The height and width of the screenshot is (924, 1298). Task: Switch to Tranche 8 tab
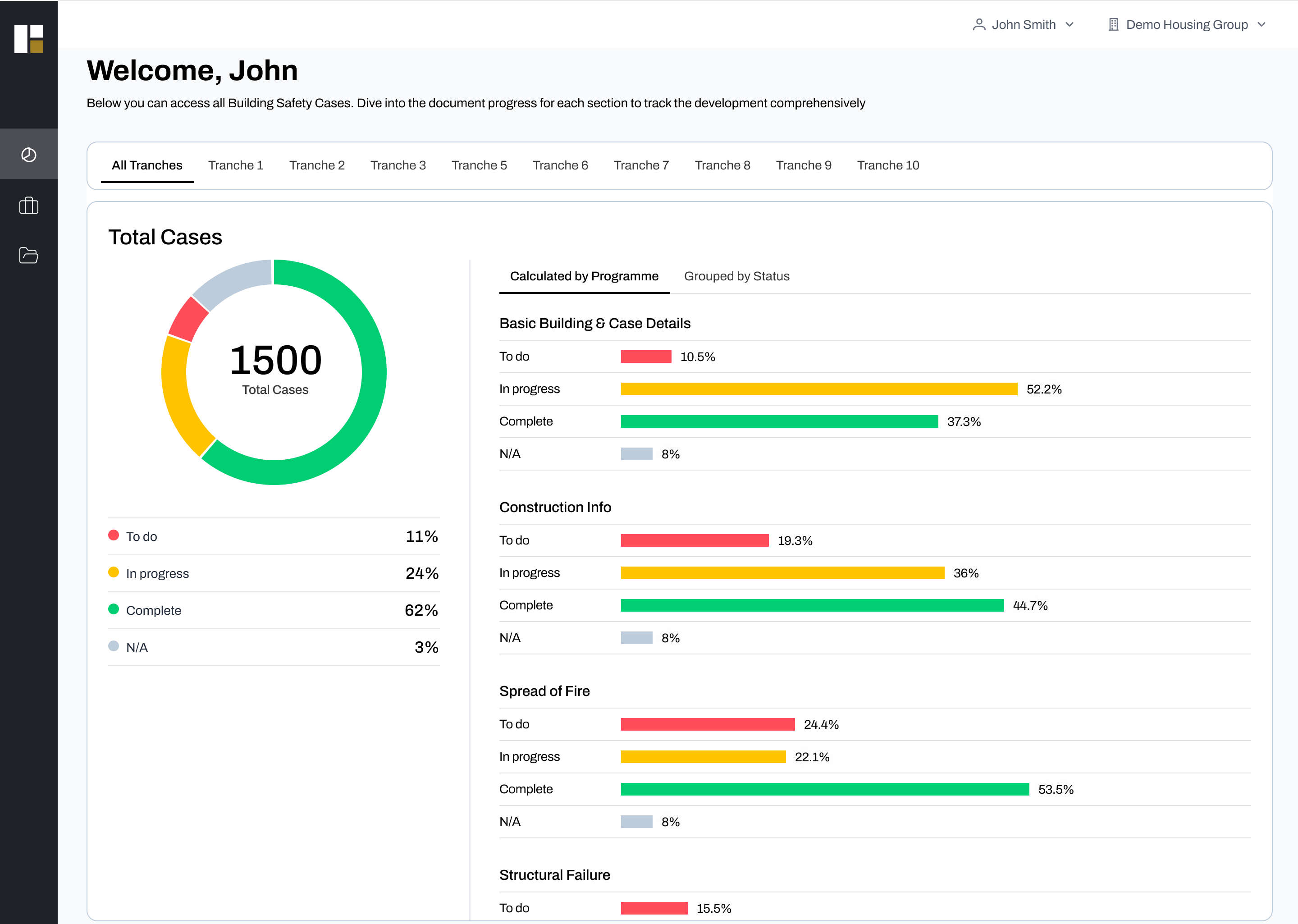point(722,165)
